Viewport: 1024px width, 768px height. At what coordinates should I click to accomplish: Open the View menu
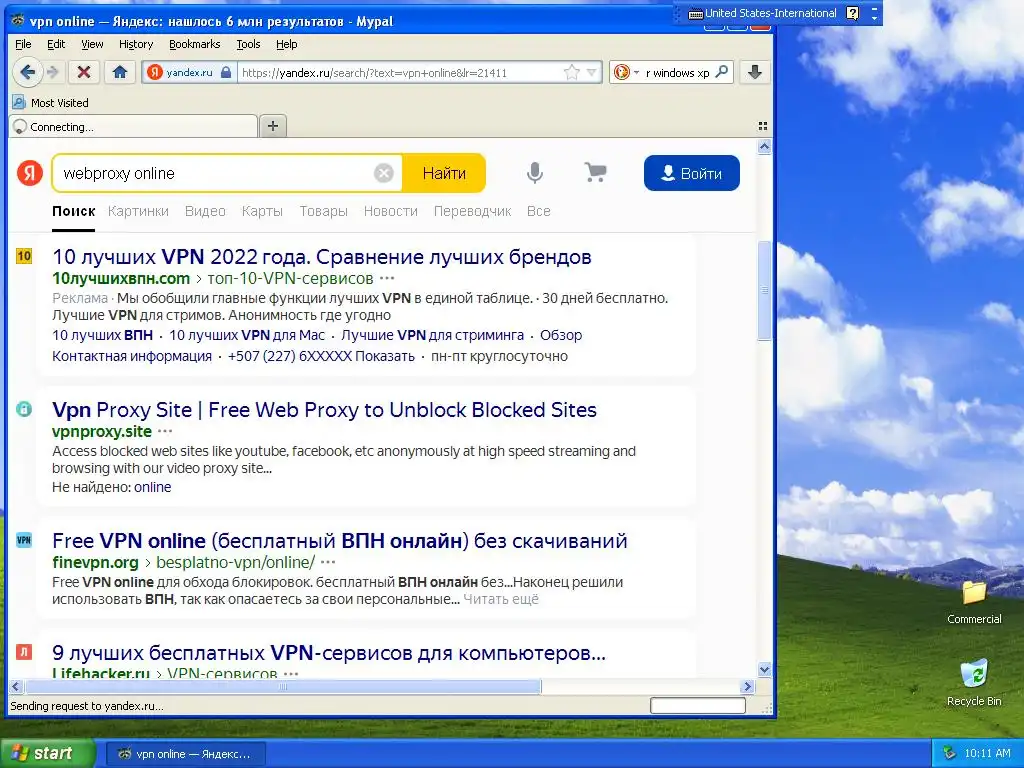pos(92,44)
